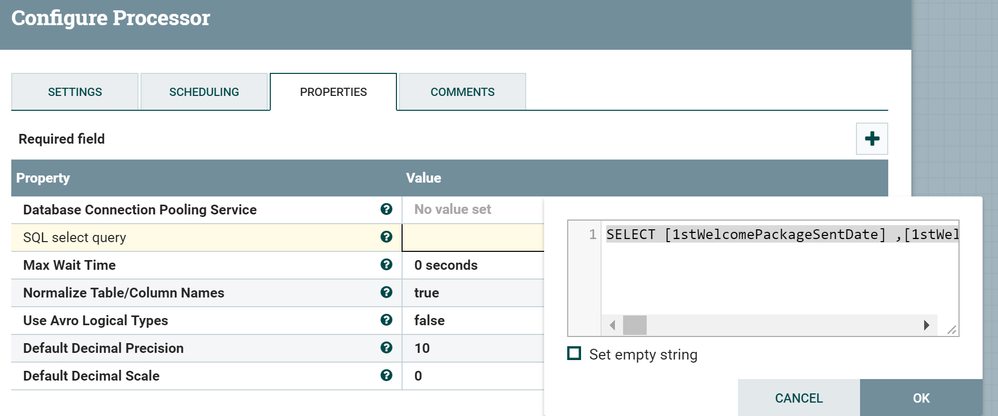This screenshot has width=998, height=416.
Task: Click the add property plus icon
Action: pos(872,139)
